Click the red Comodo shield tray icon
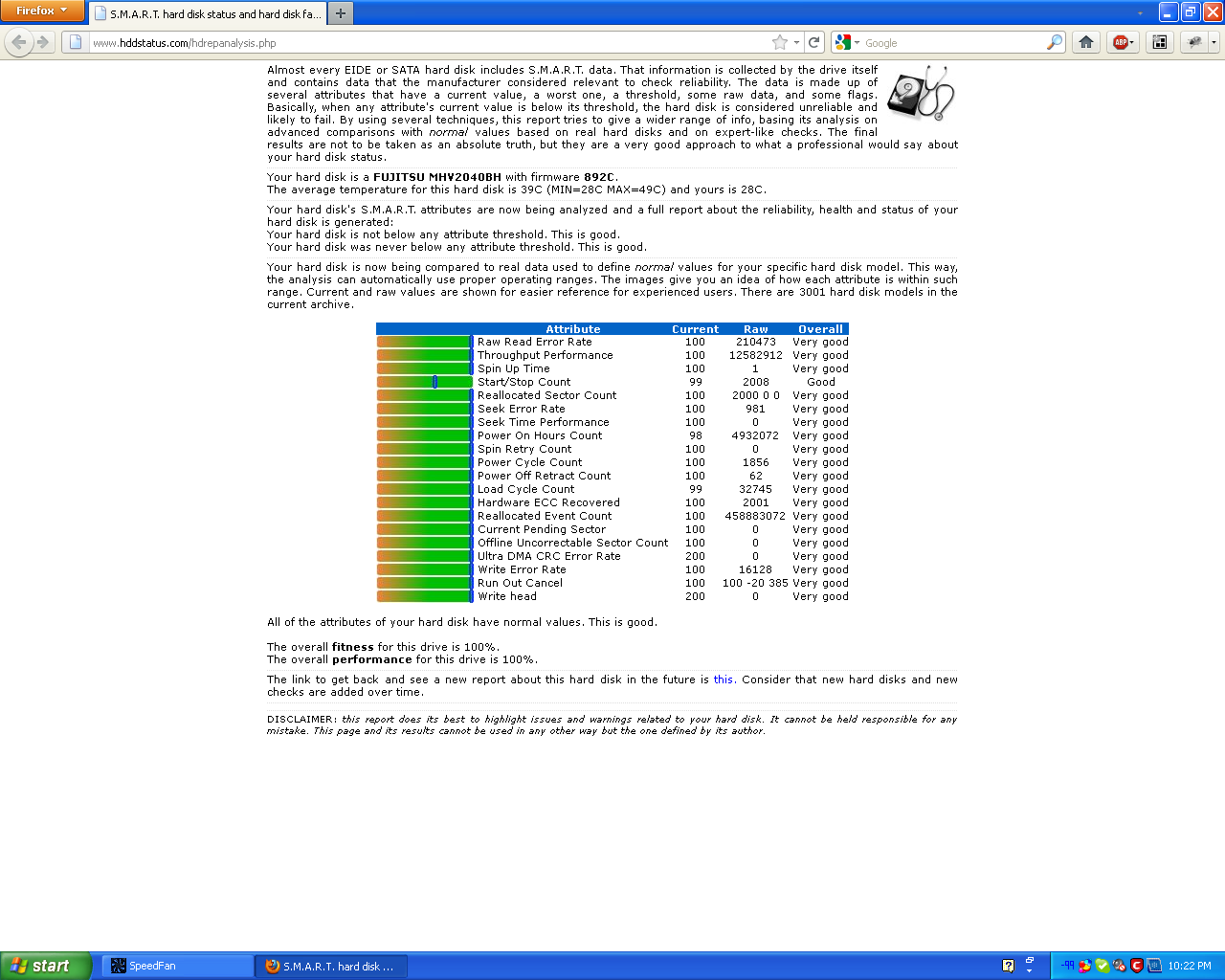 [x=1136, y=966]
